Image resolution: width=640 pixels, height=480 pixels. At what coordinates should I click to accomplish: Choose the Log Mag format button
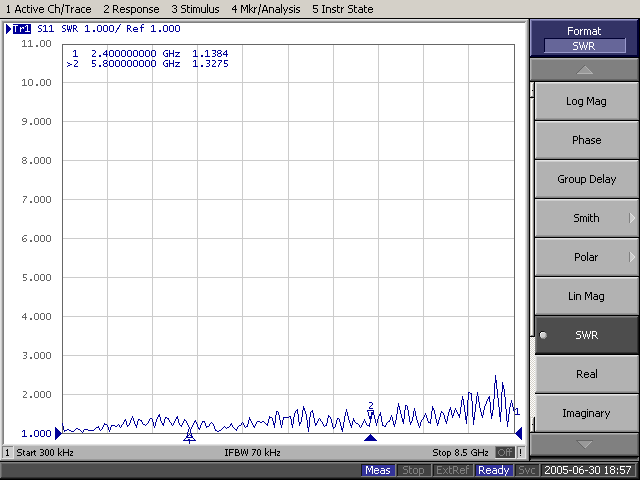(587, 101)
